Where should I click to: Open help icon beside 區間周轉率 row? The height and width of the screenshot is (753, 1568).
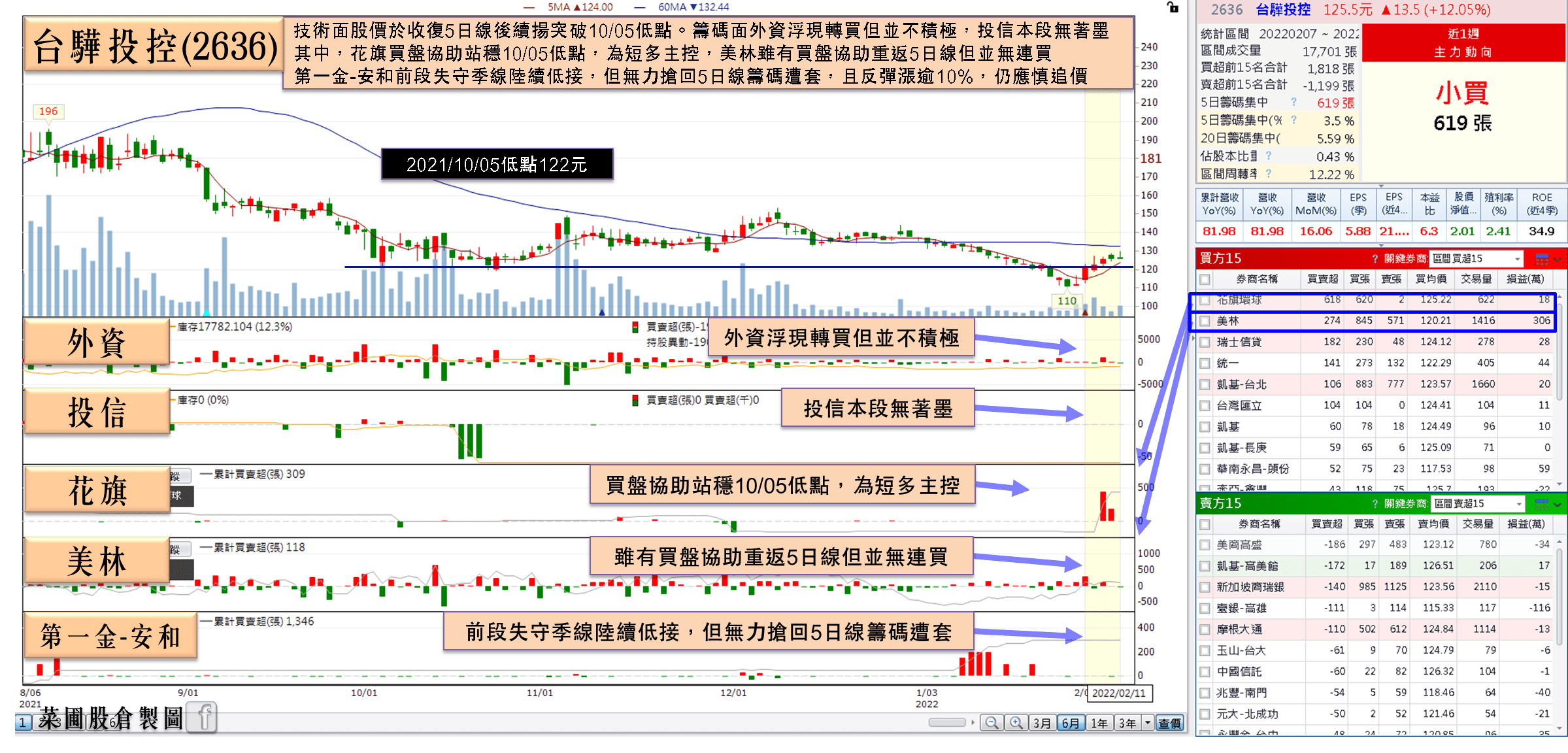[x=1269, y=174]
